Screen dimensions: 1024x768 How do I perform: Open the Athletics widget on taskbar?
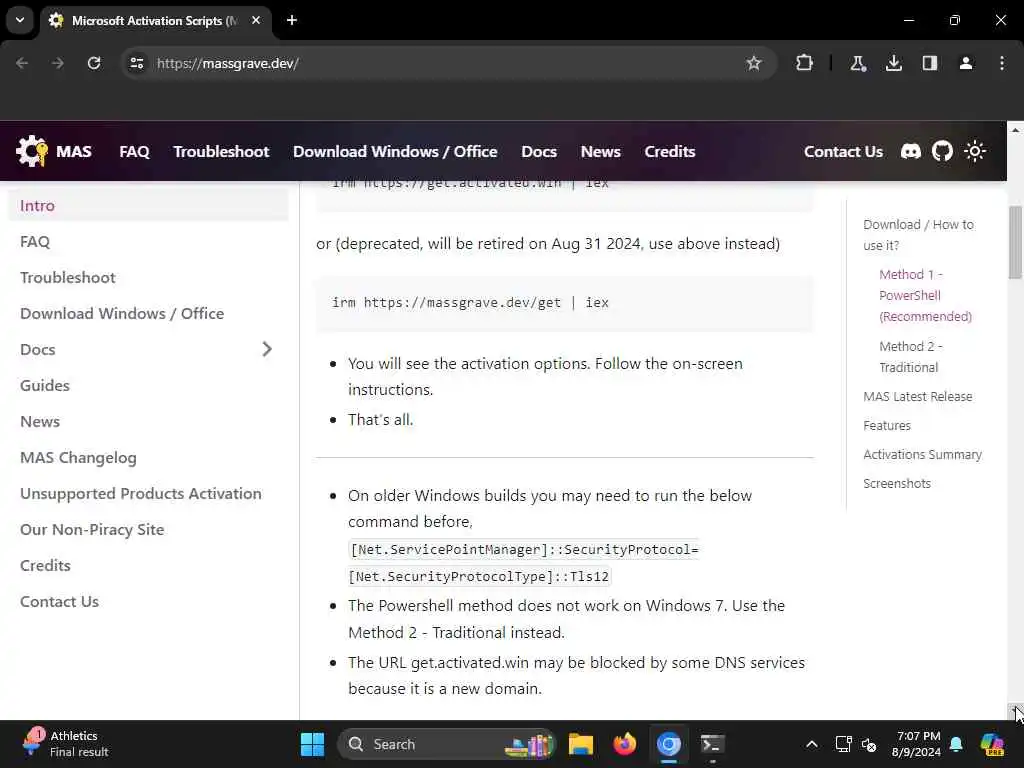click(65, 744)
